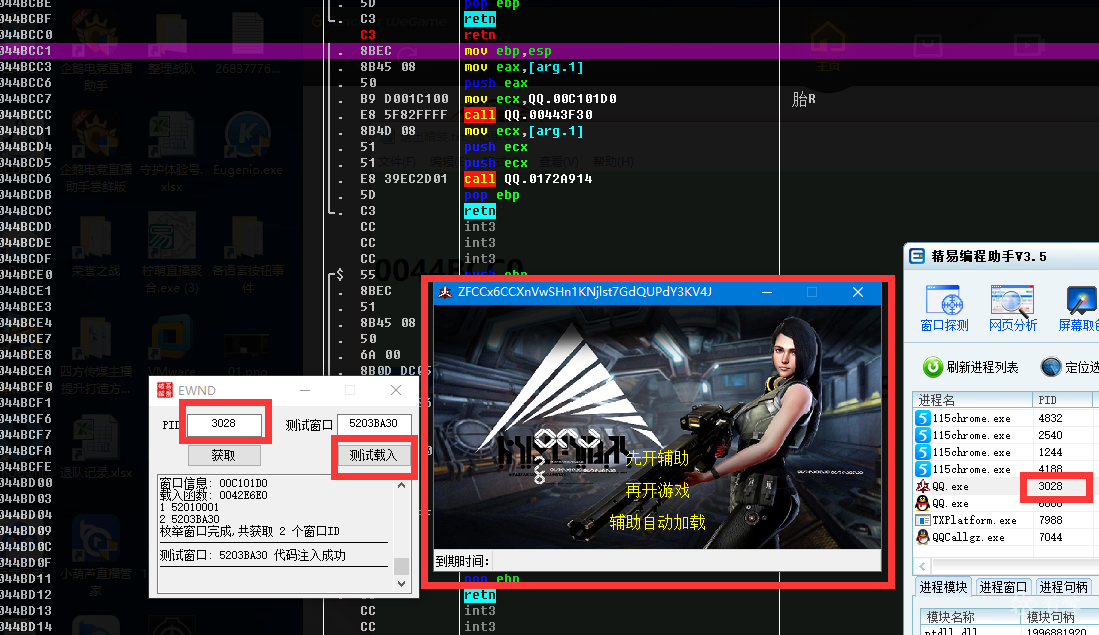The width and height of the screenshot is (1099, 635).
Task: Click the 模块句柄 column header
Action: click(x=1058, y=617)
